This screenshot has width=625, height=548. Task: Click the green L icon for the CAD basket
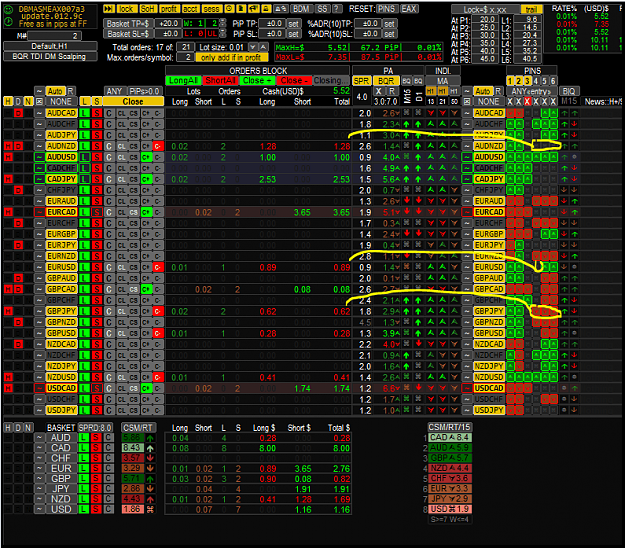[83, 448]
